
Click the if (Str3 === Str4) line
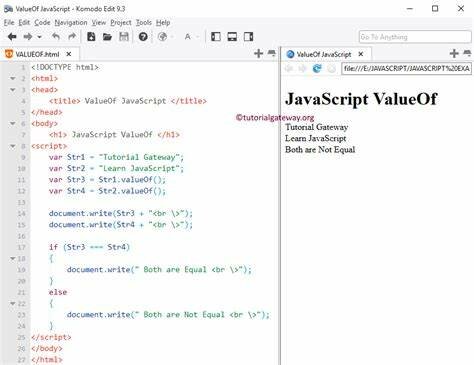pyautogui.click(x=89, y=247)
